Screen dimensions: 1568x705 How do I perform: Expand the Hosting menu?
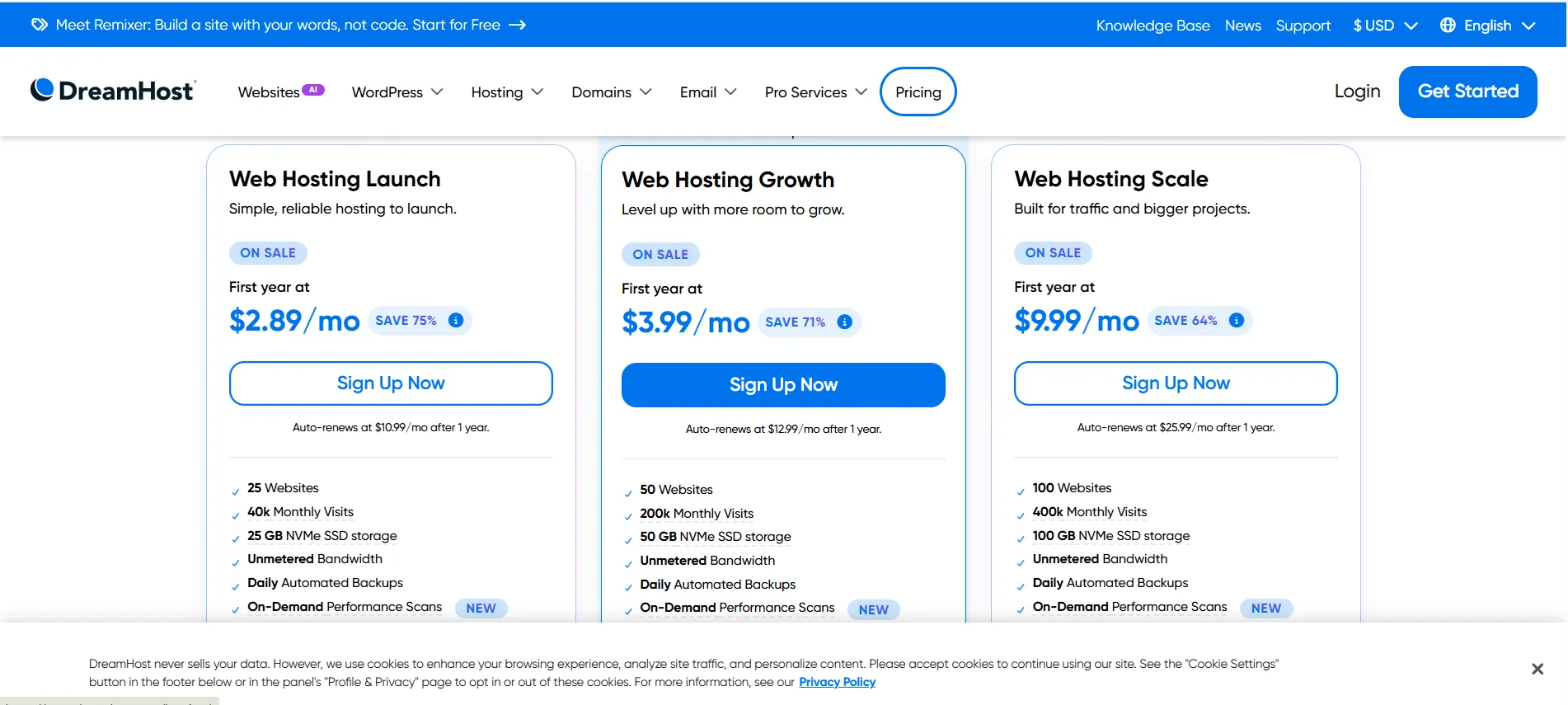point(507,92)
